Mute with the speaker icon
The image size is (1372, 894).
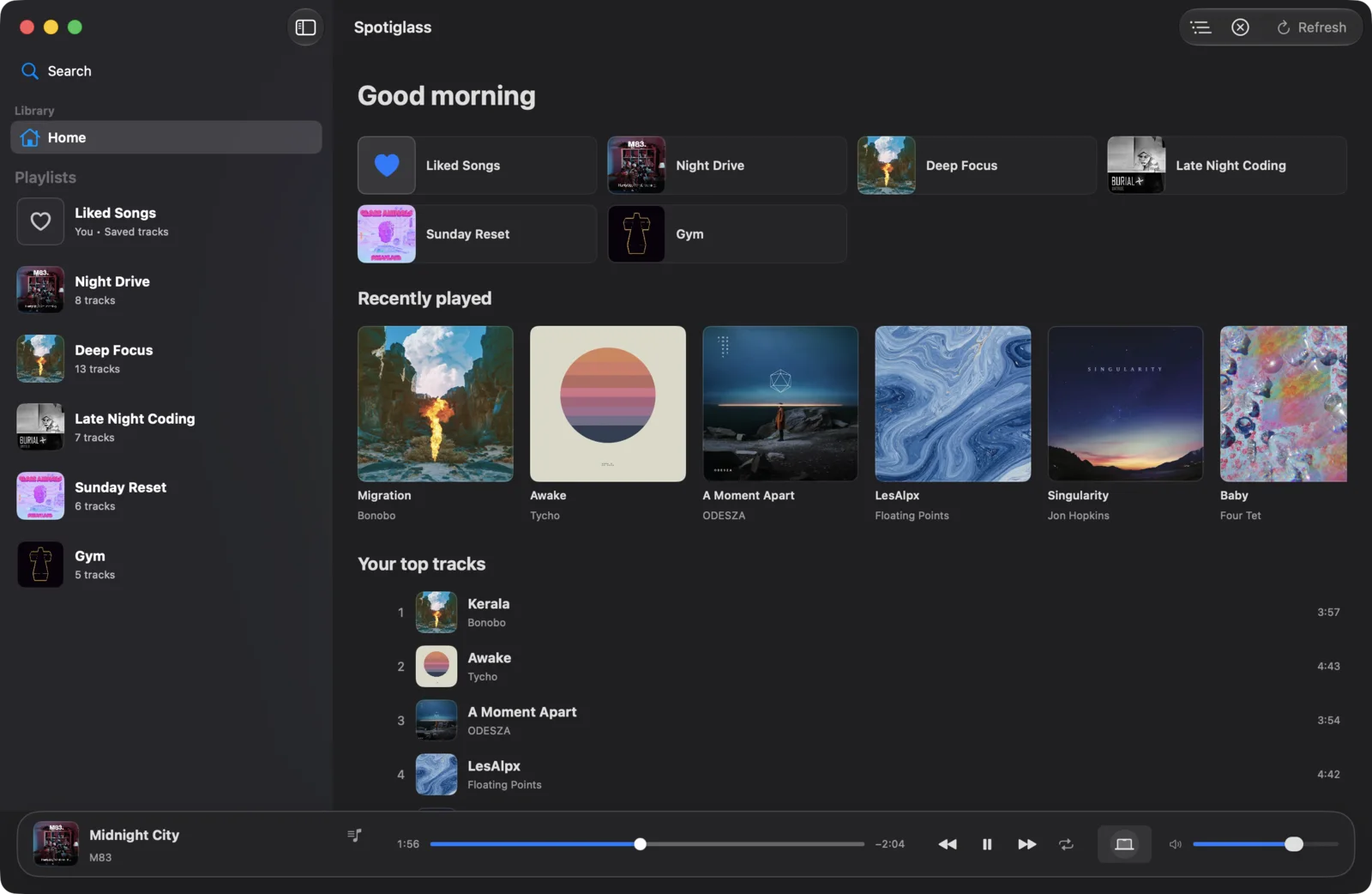[x=1175, y=844]
